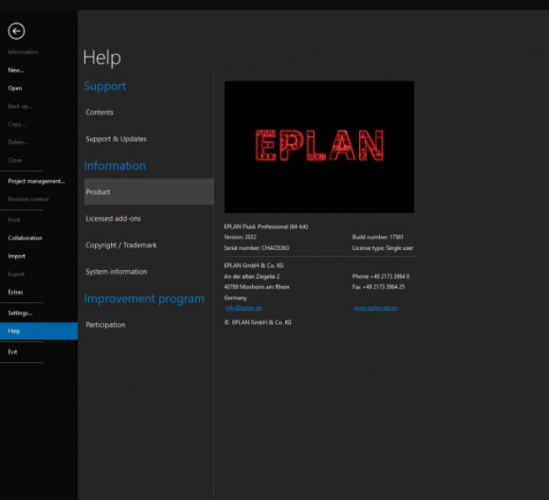The image size is (549, 500).
Task: Open Participation under Improvement program
Action: (x=105, y=325)
